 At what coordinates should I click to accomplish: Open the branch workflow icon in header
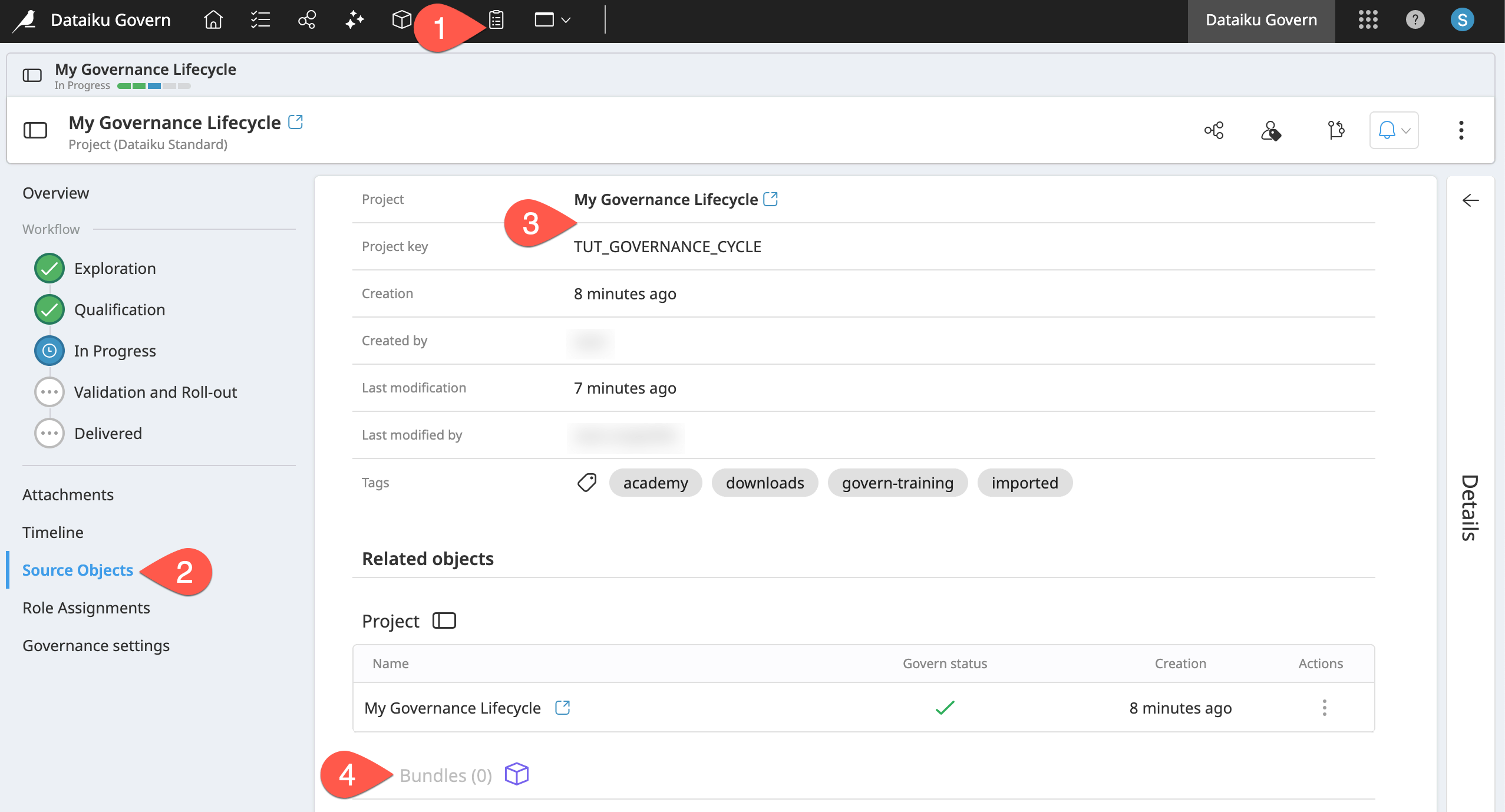tap(1336, 130)
